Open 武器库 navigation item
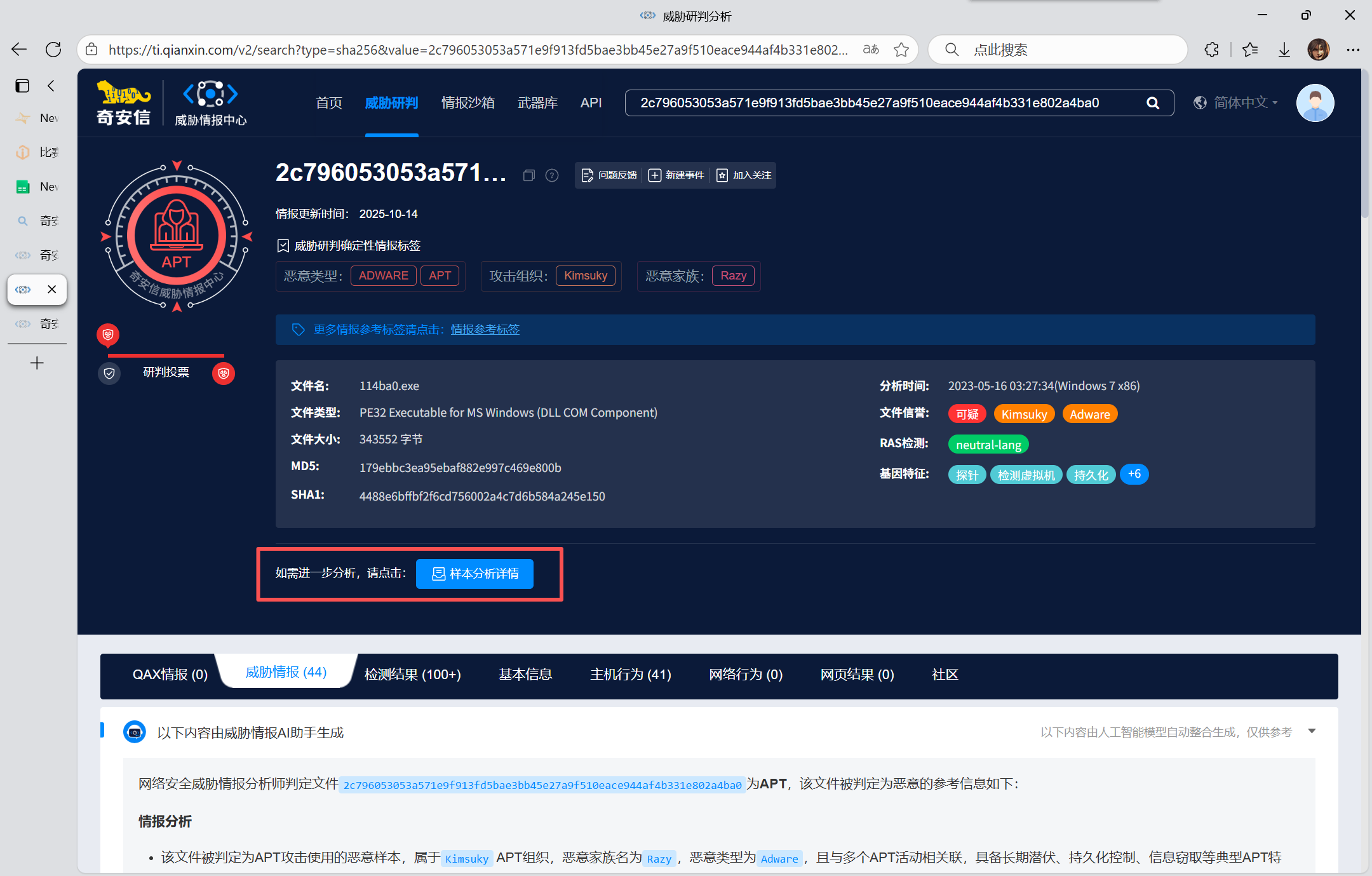This screenshot has height=876, width=1372. 537,103
